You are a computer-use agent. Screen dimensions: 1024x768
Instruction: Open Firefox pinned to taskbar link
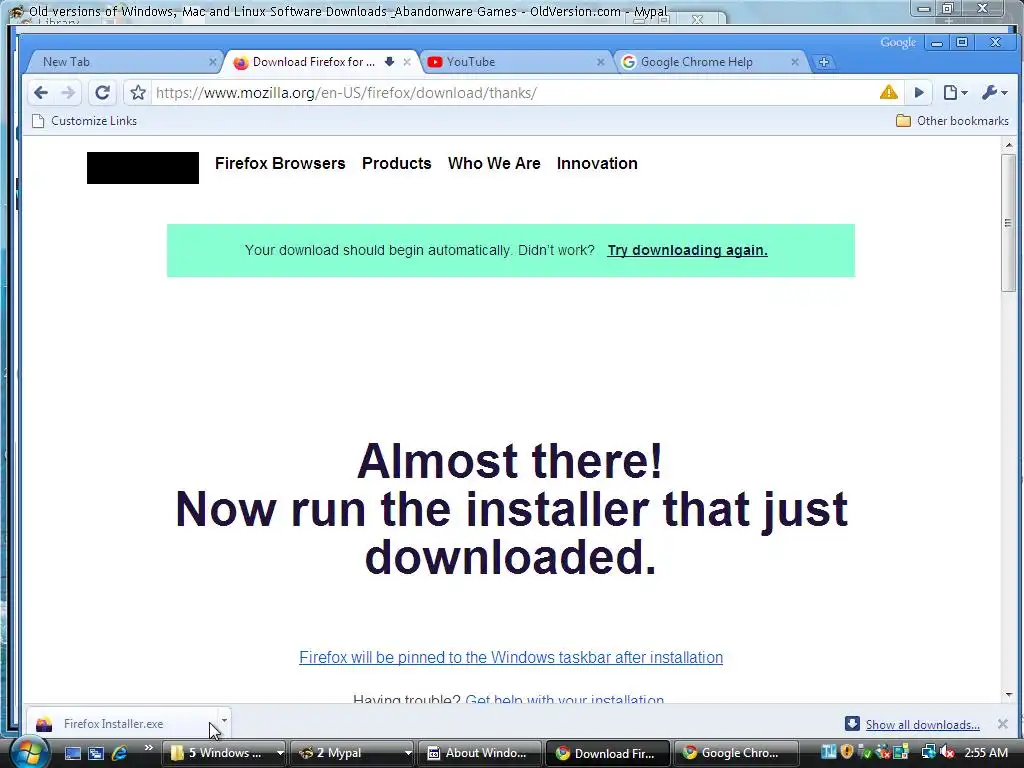pos(511,657)
